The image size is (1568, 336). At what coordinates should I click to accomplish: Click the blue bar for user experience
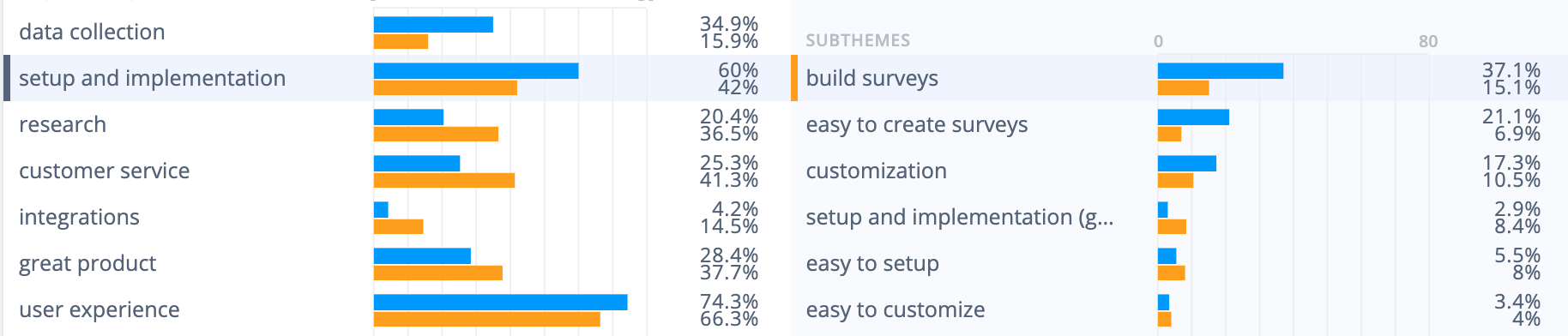tap(501, 303)
